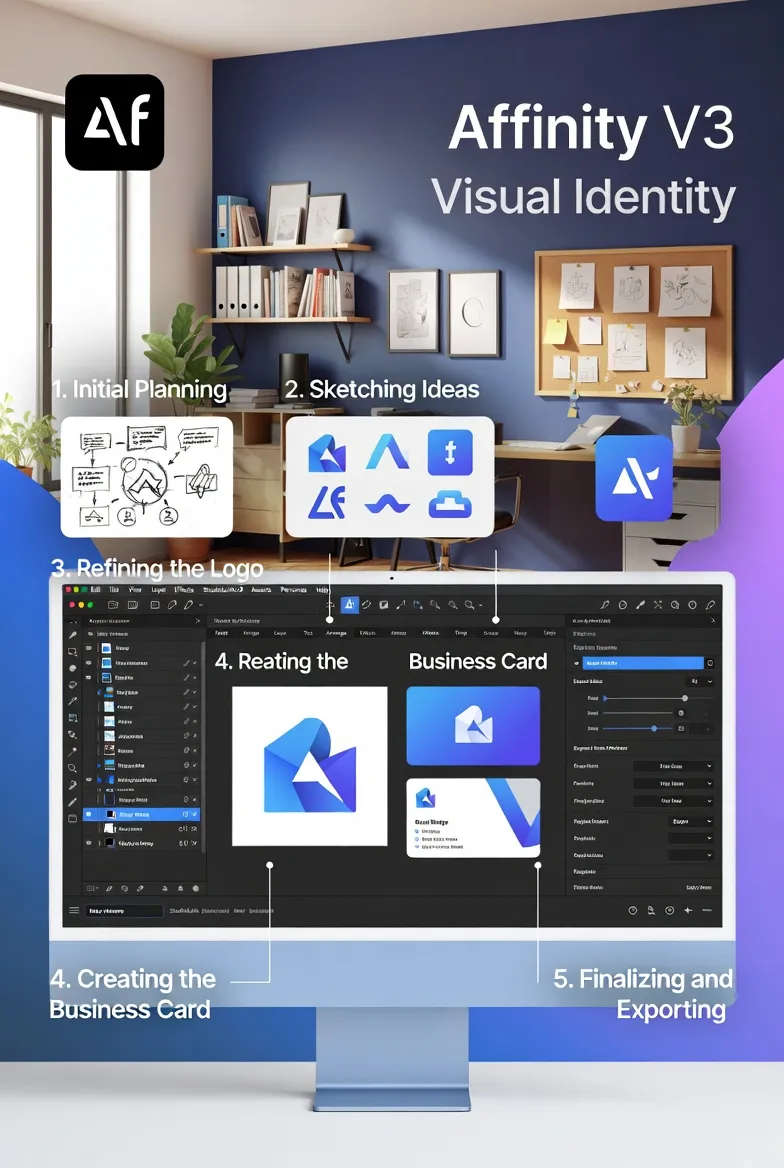Click the crossed-arrows icon in top-right toolbar

click(x=657, y=605)
